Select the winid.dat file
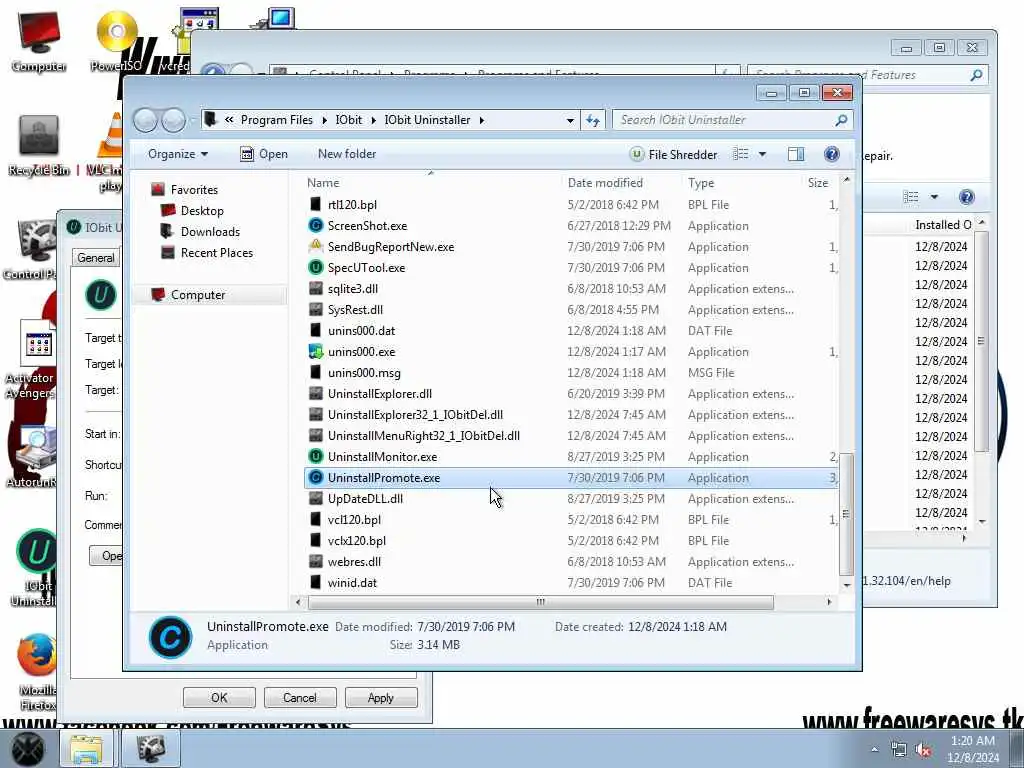This screenshot has height=768, width=1024. click(571, 583)
